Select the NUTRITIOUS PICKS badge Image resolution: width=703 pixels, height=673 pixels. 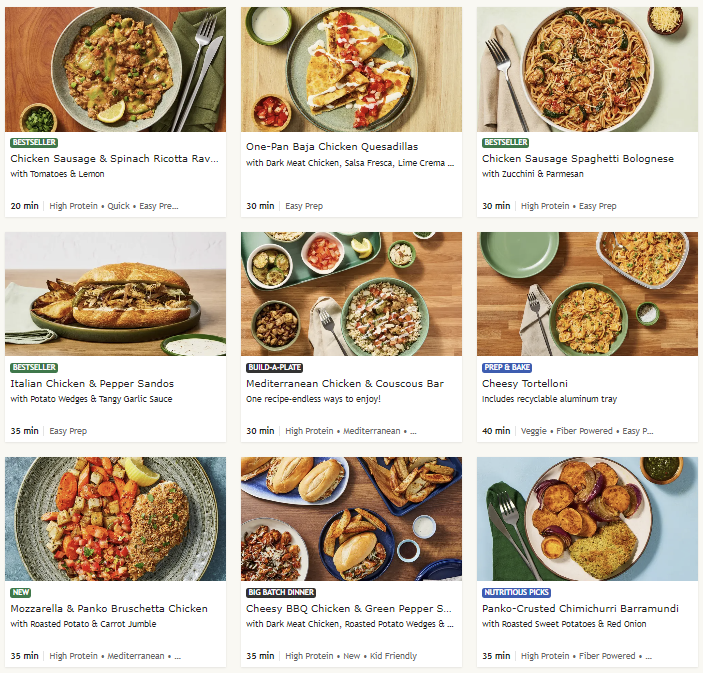coord(516,593)
